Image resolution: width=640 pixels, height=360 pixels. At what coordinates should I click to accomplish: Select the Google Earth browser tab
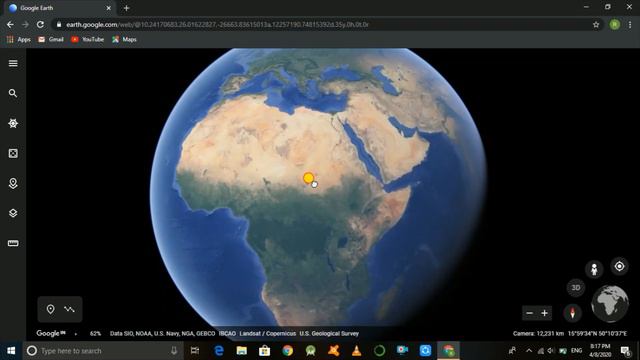[x=60, y=8]
